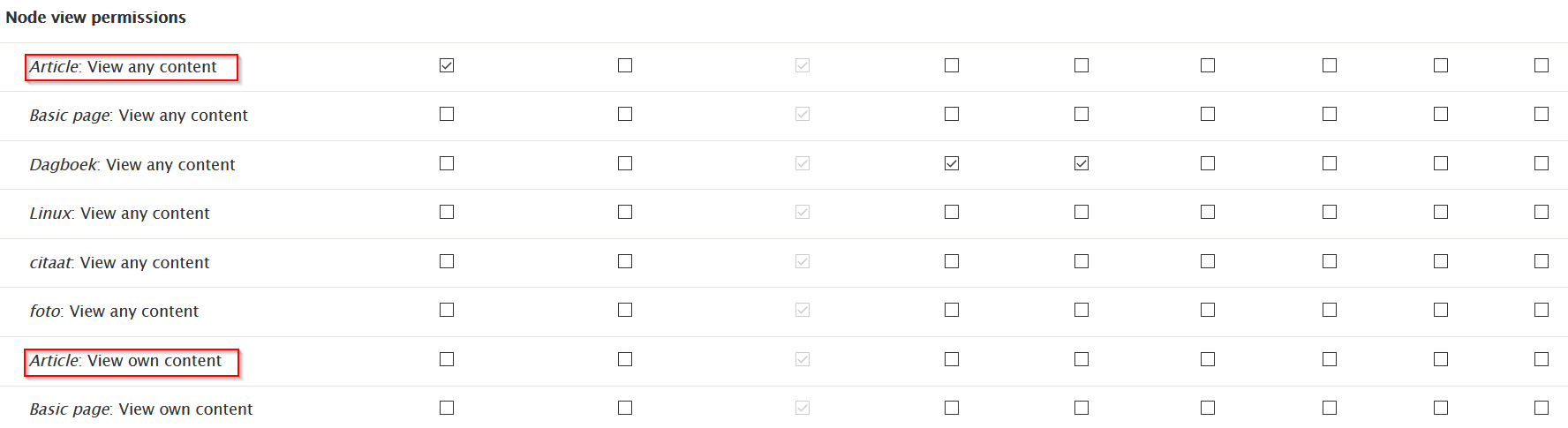
Task: Tick last-column checkbox in Article: View any content row
Action: point(1542,65)
